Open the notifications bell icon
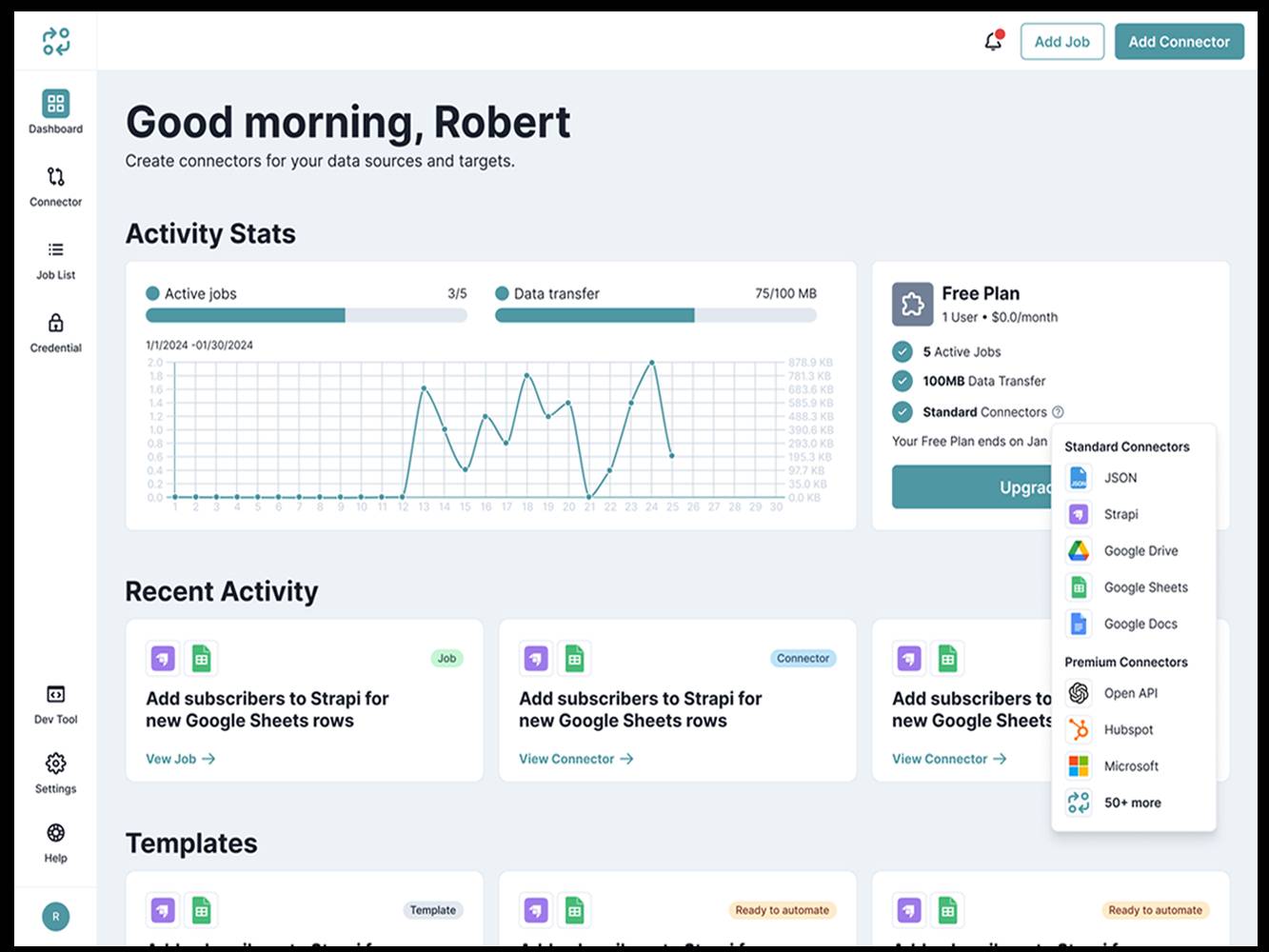Viewport: 1269px width, 952px height. click(x=993, y=42)
